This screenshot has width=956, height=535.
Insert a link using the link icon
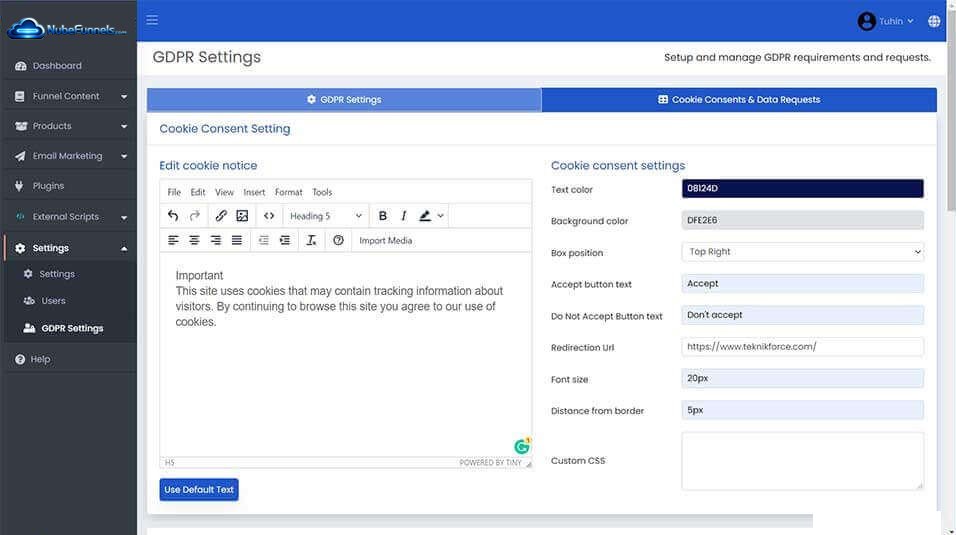[221, 216]
